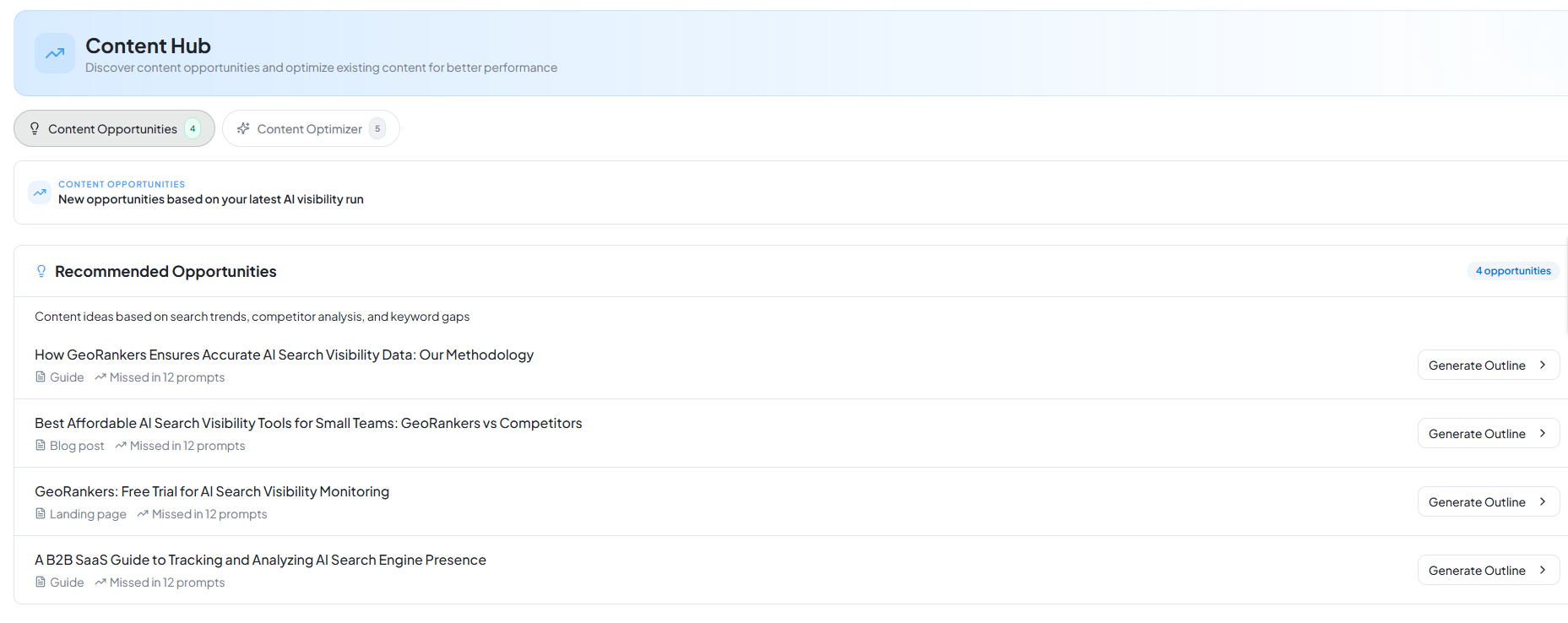Click the chevron arrow in Landing page row's button

click(1543, 501)
